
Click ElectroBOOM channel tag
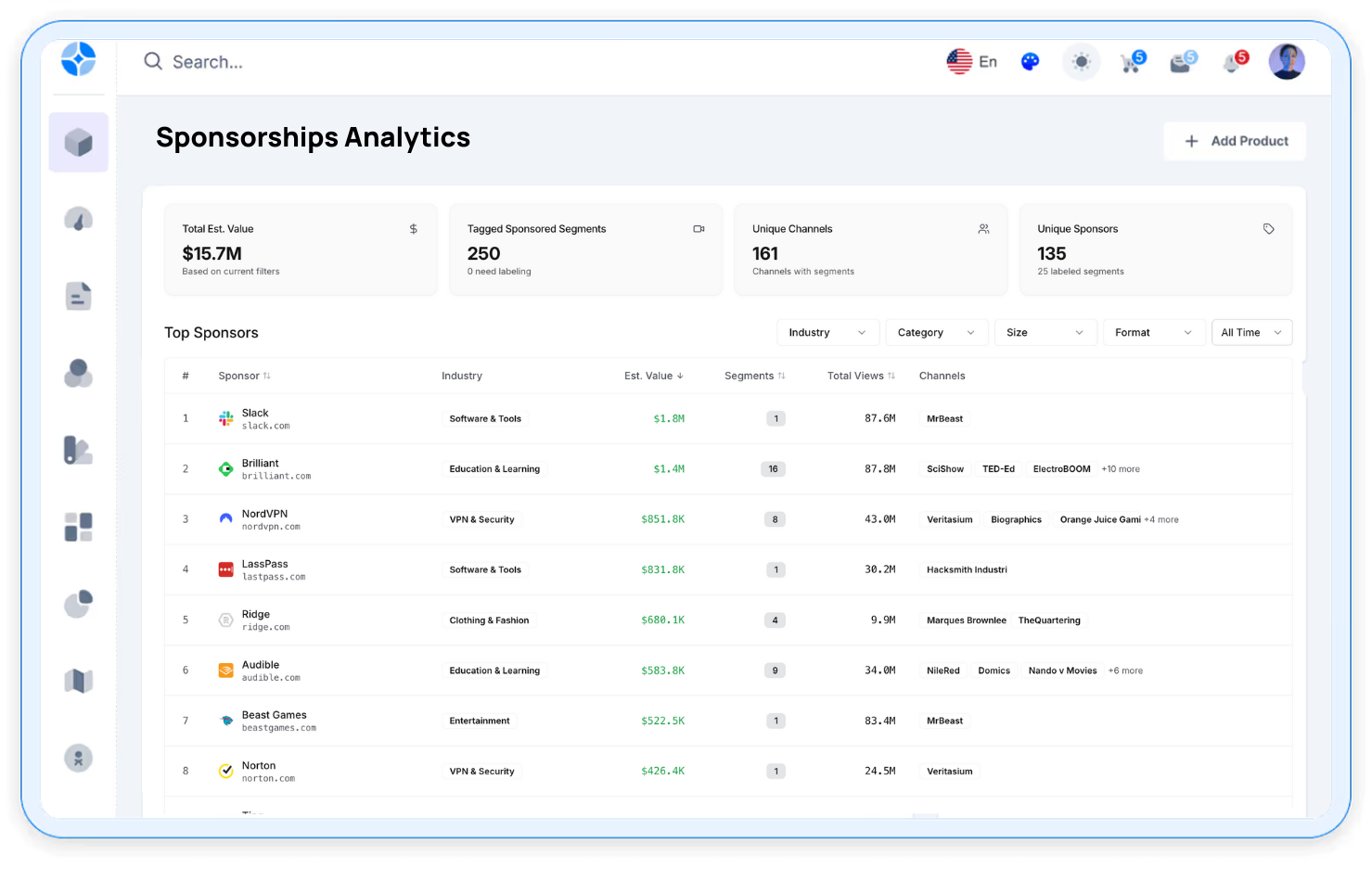click(1061, 469)
